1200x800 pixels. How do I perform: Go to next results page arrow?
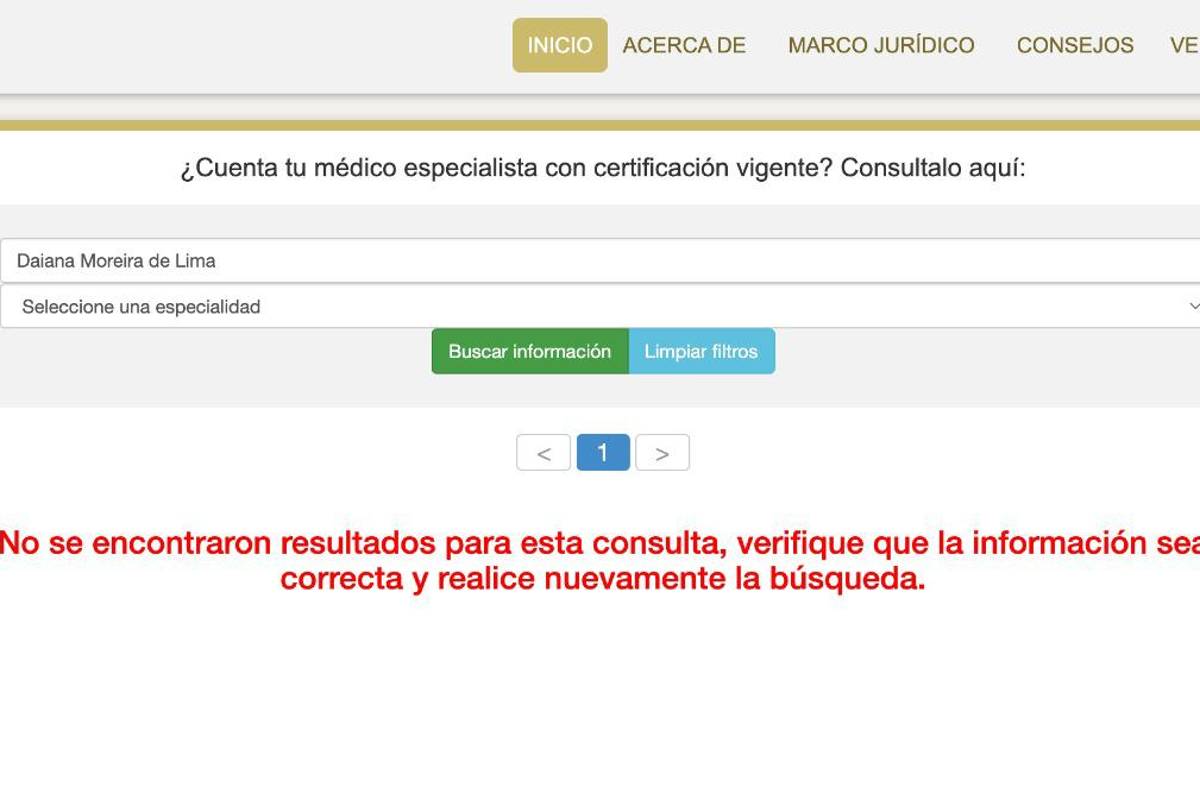pyautogui.click(x=662, y=453)
